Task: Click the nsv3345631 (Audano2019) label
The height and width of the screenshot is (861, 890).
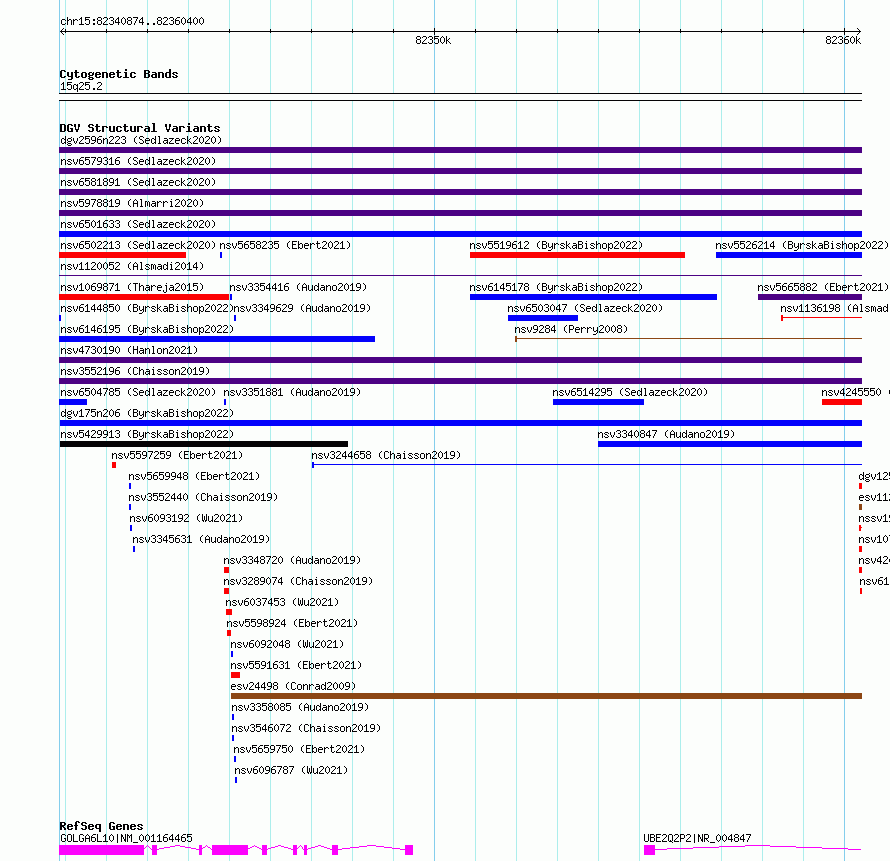Action: [201, 539]
